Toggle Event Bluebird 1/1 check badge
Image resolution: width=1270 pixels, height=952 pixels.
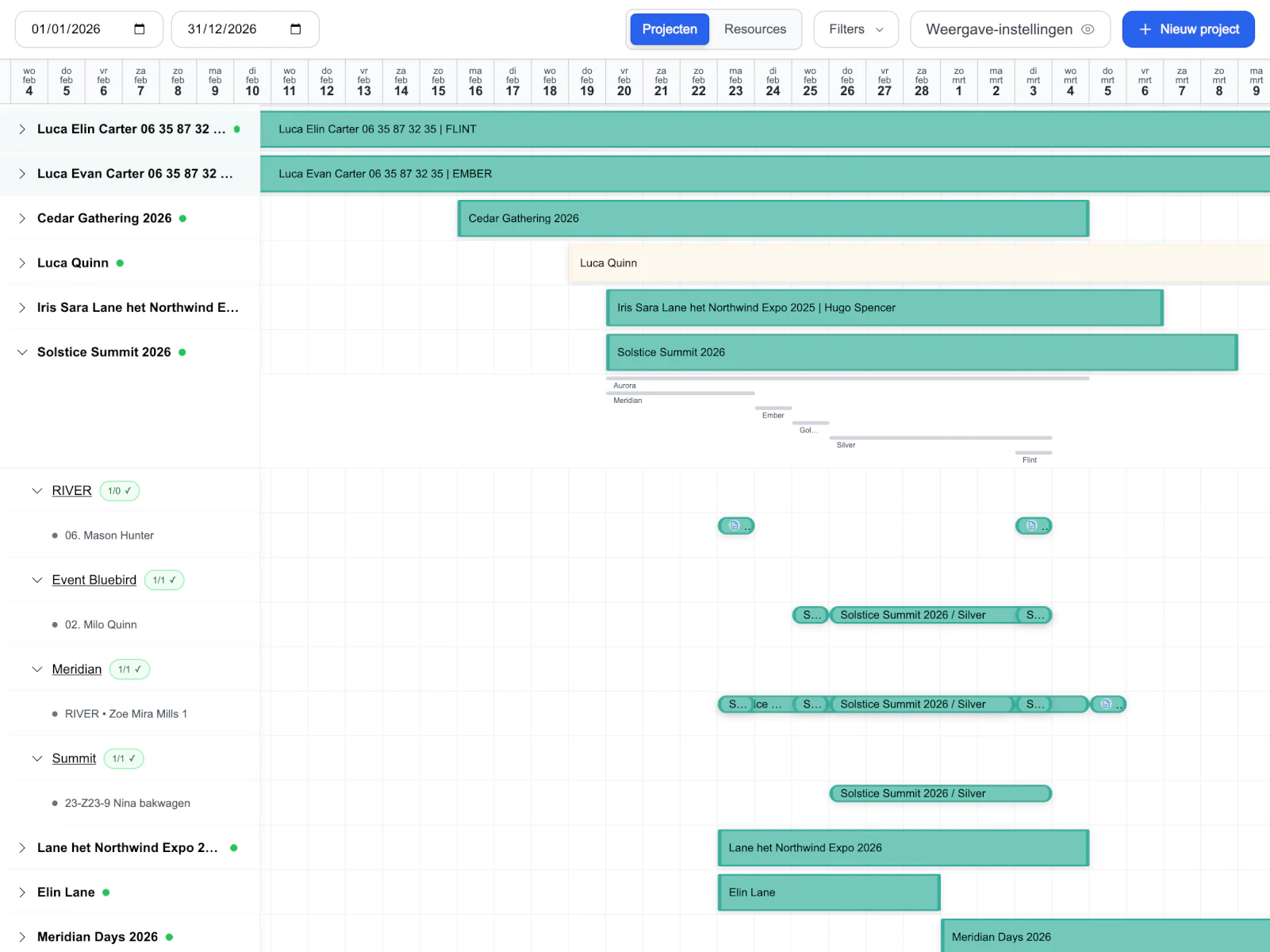tap(164, 580)
